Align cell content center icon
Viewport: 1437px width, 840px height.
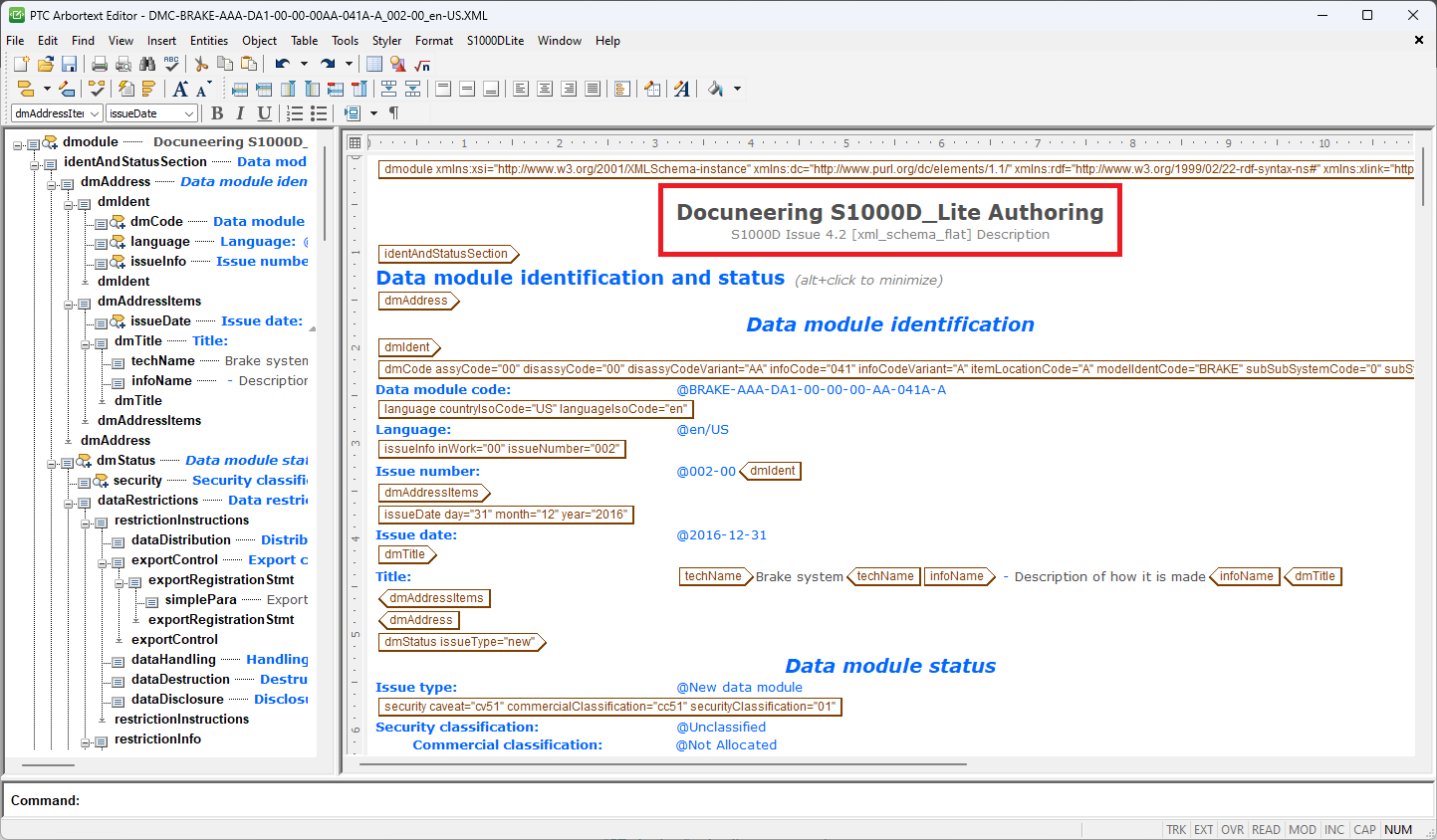click(545, 89)
